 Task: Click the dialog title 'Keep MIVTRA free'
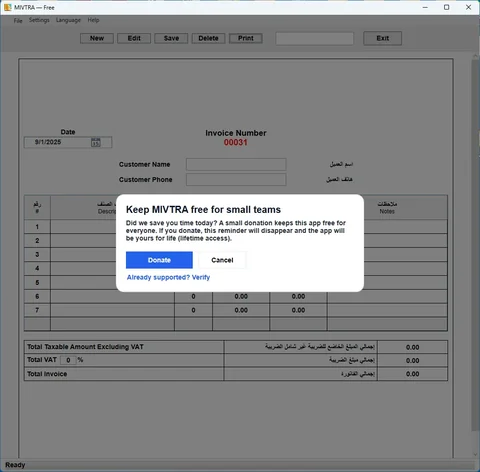pyautogui.click(x=203, y=210)
